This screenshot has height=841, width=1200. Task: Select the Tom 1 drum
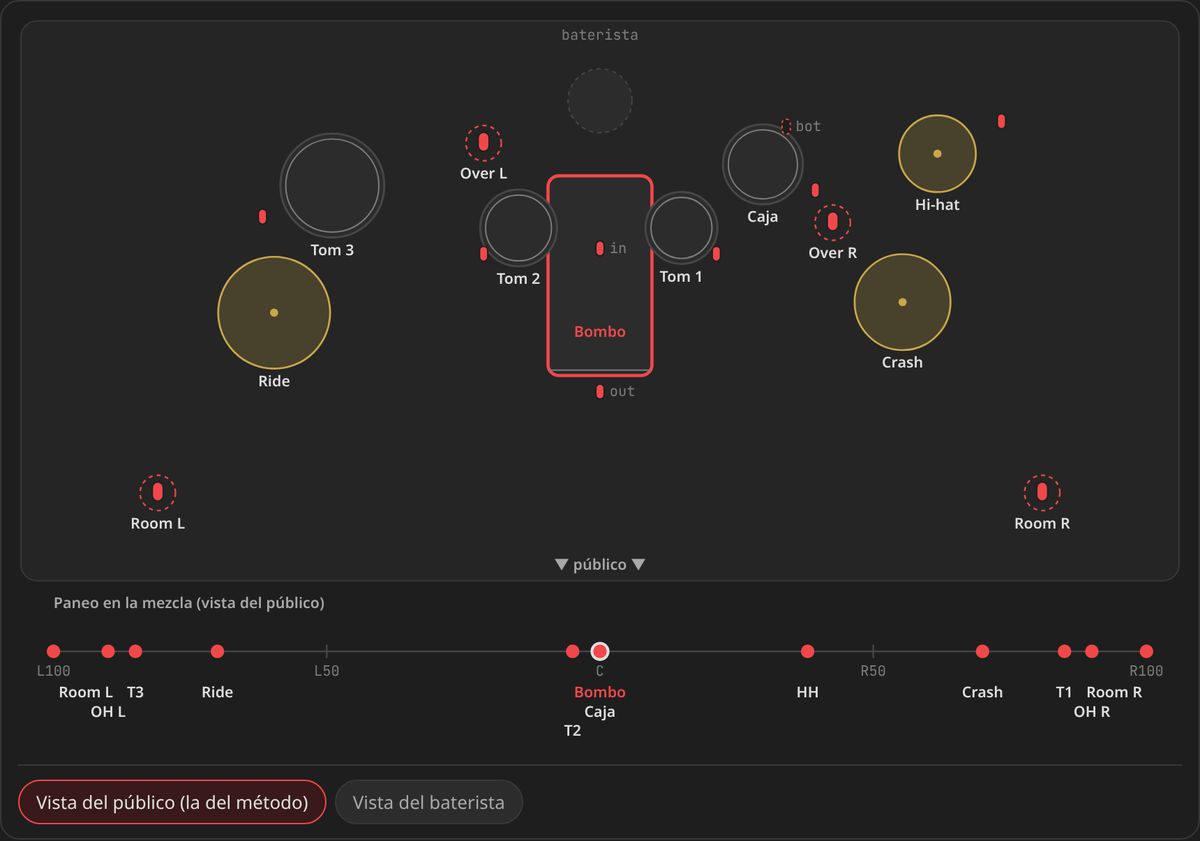(681, 227)
